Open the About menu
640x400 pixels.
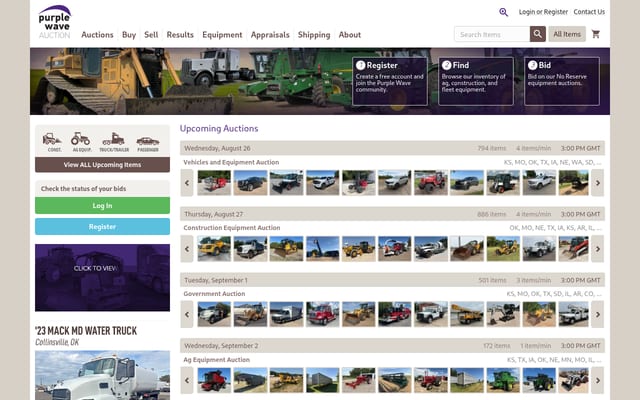(x=350, y=35)
